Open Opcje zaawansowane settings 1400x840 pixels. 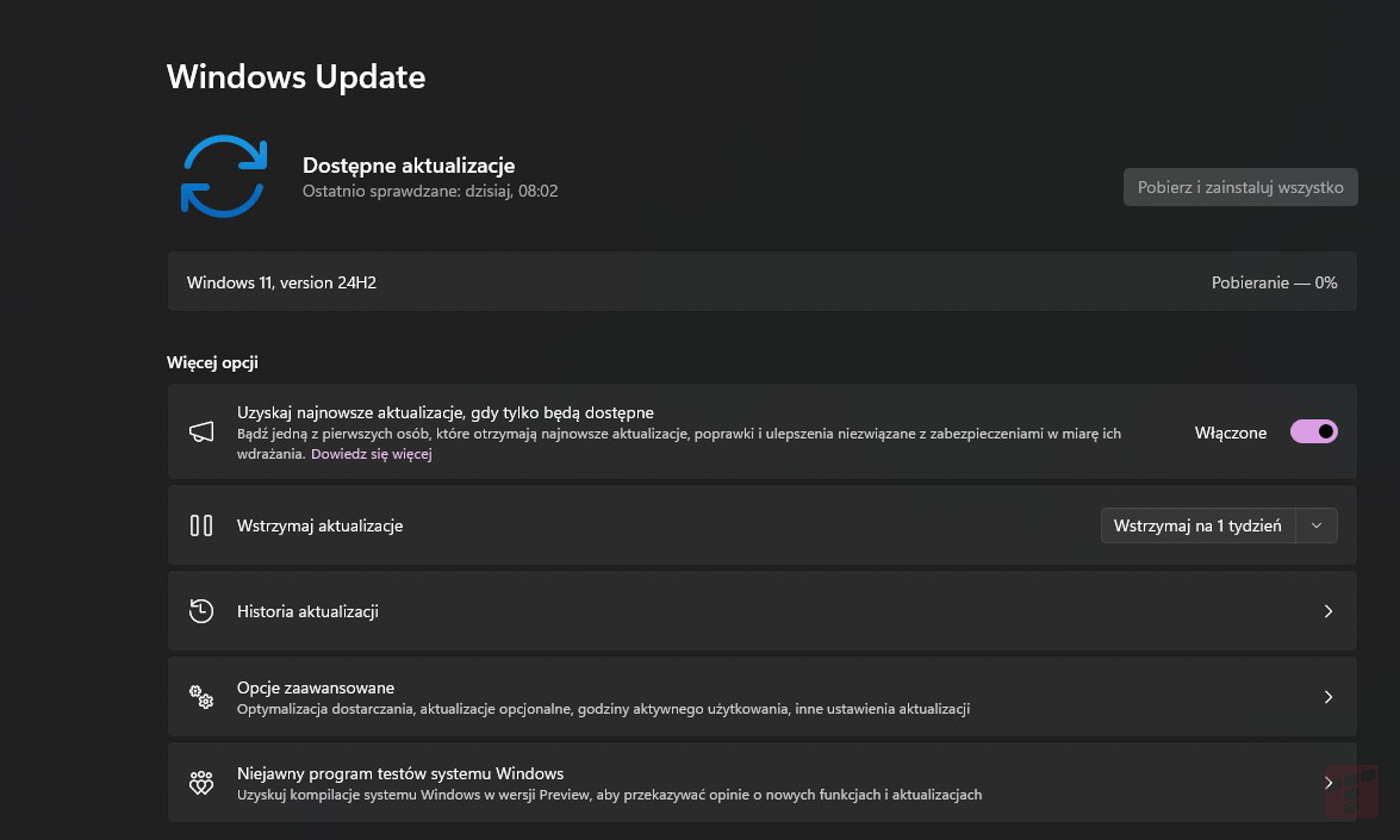point(700,696)
